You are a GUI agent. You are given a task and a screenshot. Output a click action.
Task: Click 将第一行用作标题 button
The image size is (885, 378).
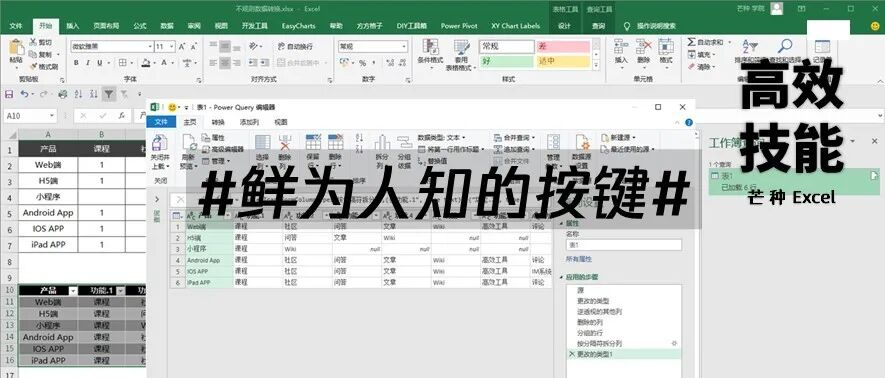point(451,149)
